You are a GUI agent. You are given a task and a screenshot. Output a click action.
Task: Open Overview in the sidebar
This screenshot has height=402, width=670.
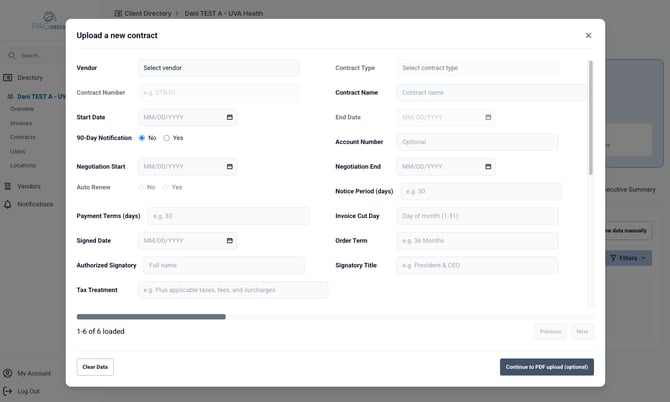pyautogui.click(x=22, y=109)
